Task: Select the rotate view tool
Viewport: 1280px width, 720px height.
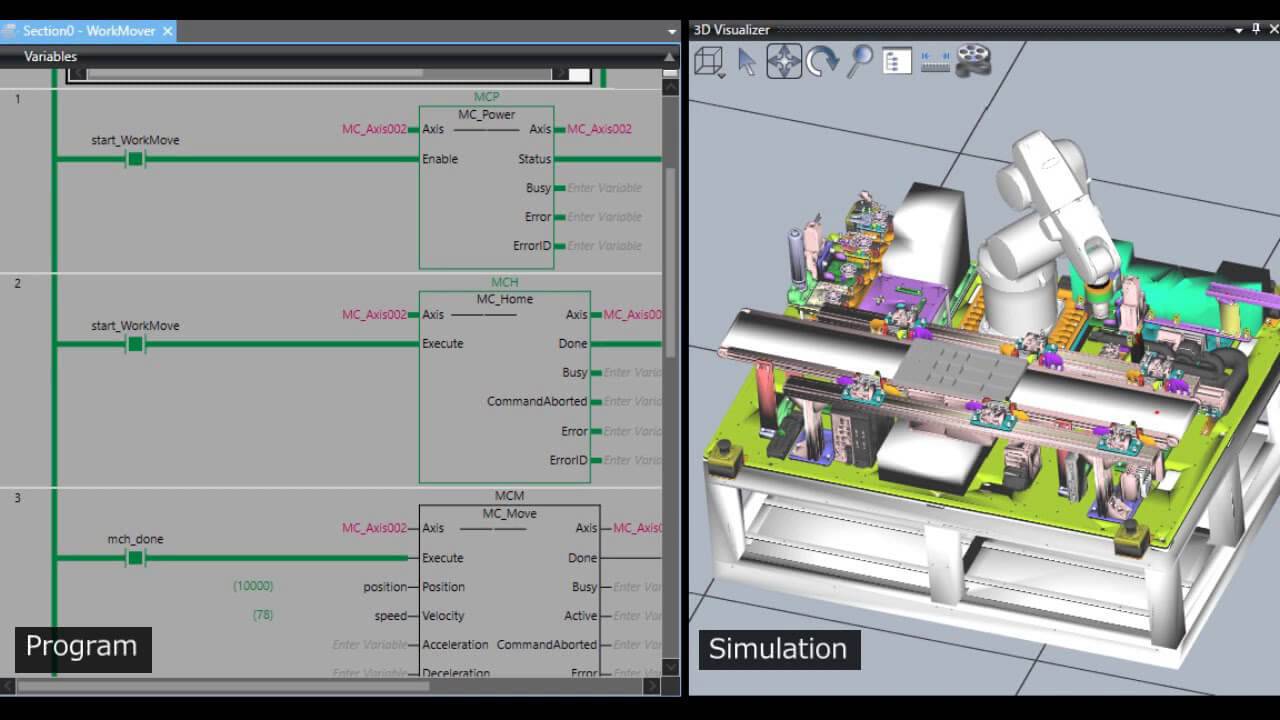Action: pos(821,62)
